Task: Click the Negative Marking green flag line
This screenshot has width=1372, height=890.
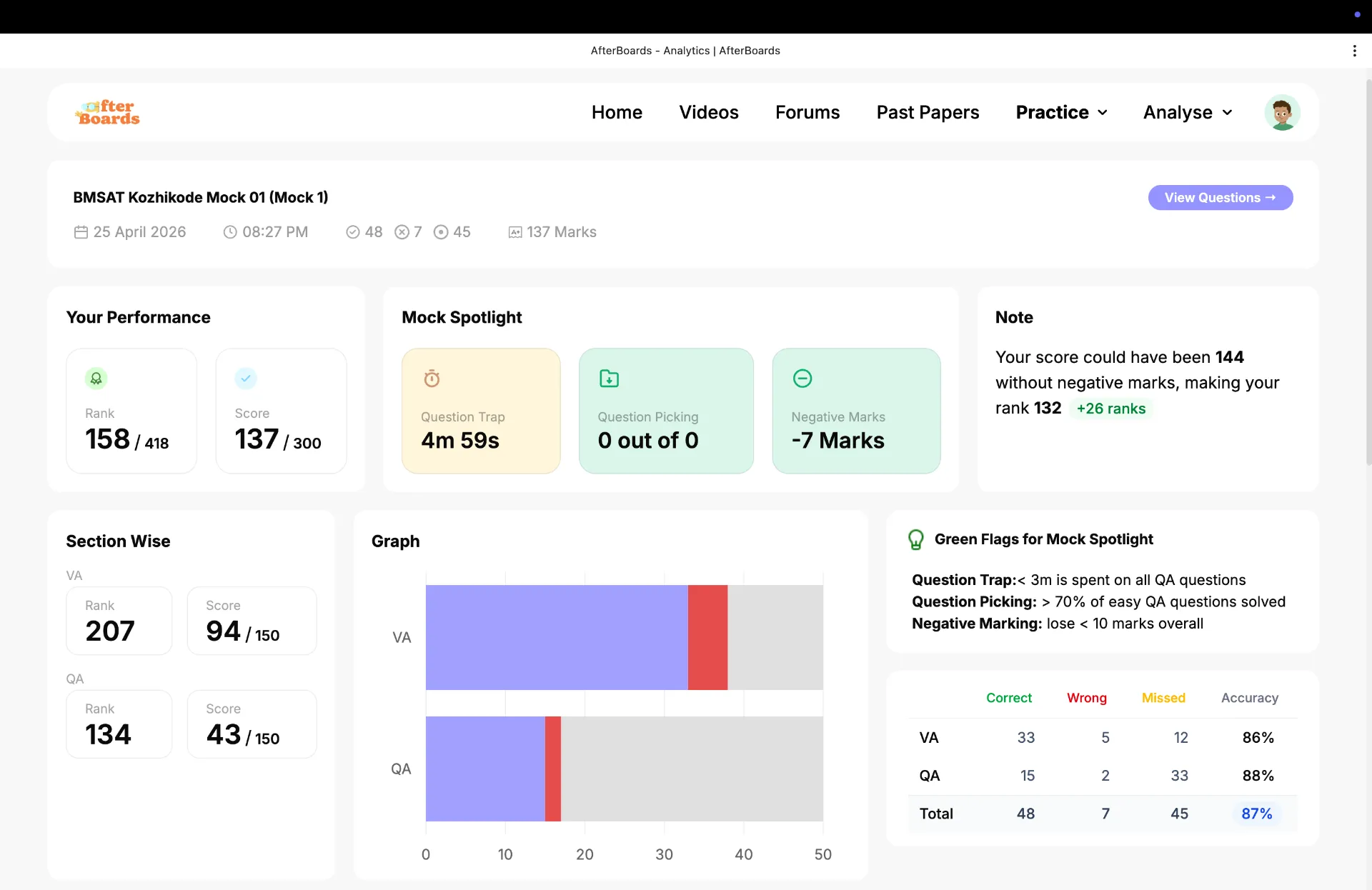Action: pyautogui.click(x=1058, y=624)
